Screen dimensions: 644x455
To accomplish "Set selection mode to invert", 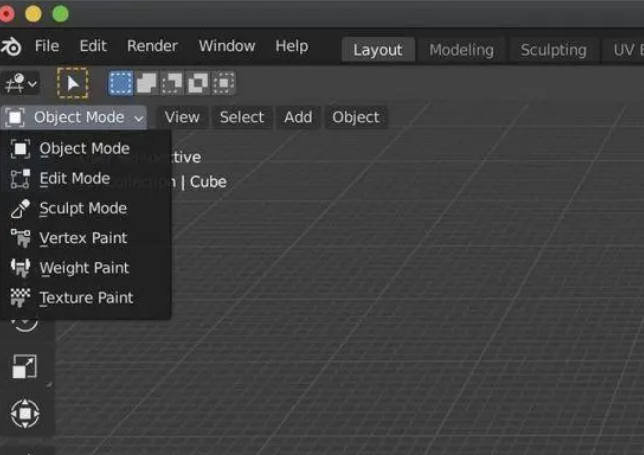I will [x=198, y=83].
